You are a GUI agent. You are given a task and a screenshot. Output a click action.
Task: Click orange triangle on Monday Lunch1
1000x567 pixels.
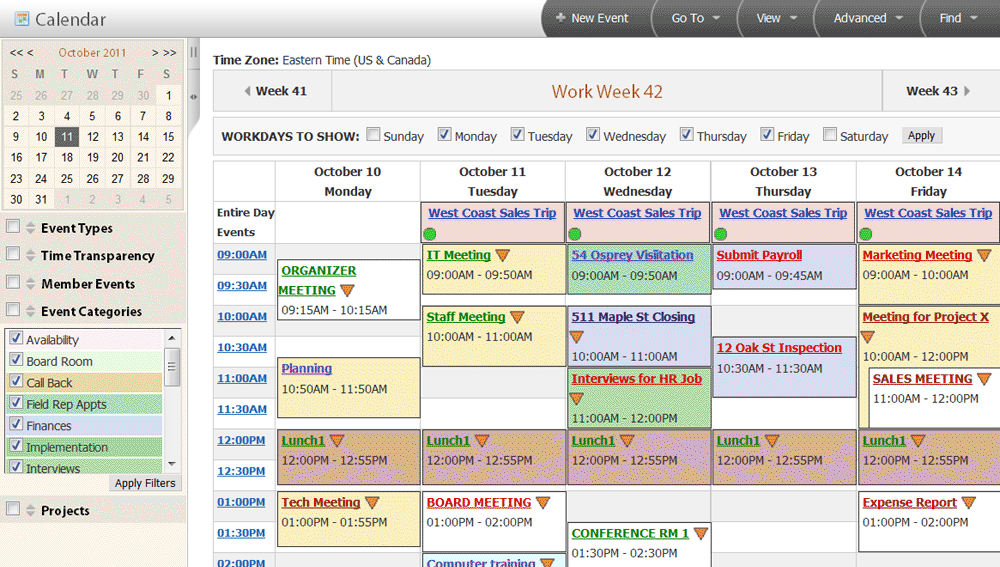point(337,441)
